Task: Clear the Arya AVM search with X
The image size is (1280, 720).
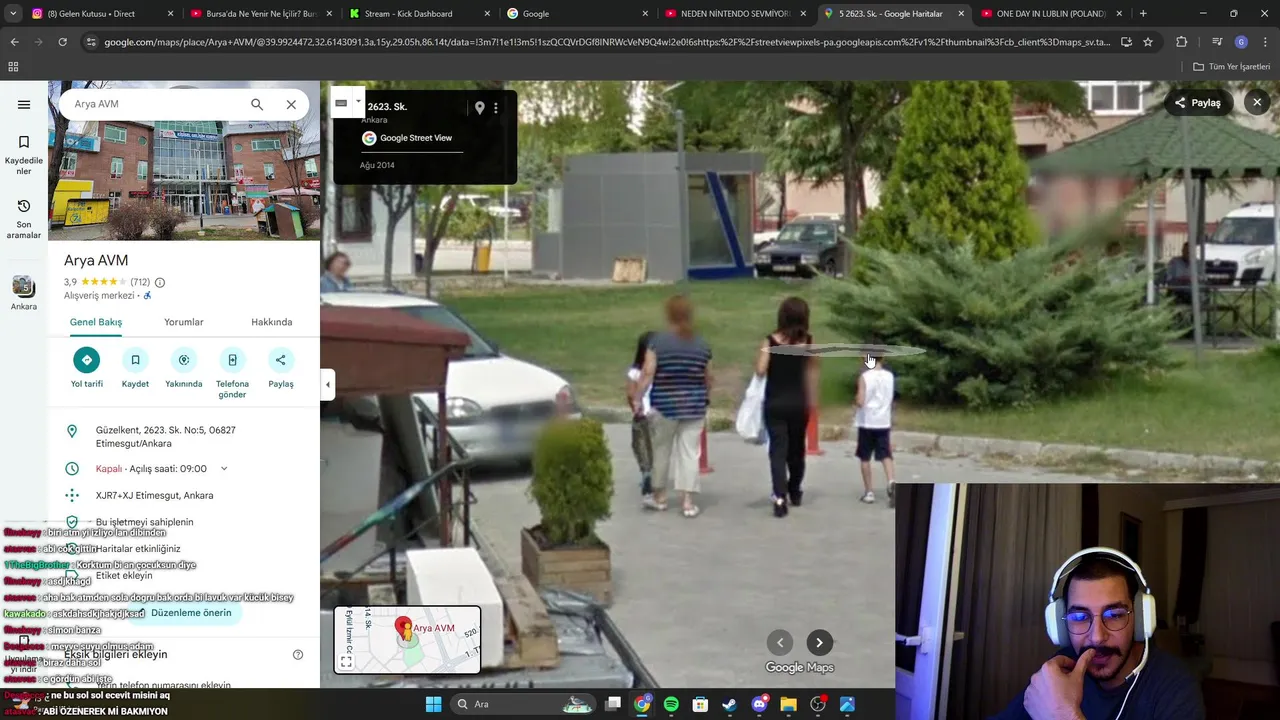Action: (x=291, y=104)
